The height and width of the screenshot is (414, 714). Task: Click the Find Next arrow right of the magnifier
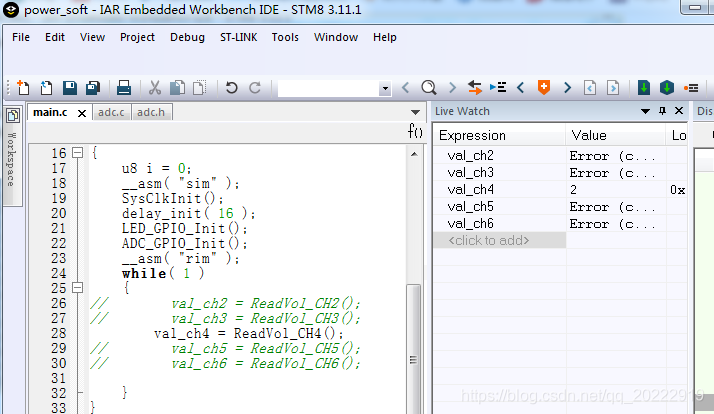(452, 87)
